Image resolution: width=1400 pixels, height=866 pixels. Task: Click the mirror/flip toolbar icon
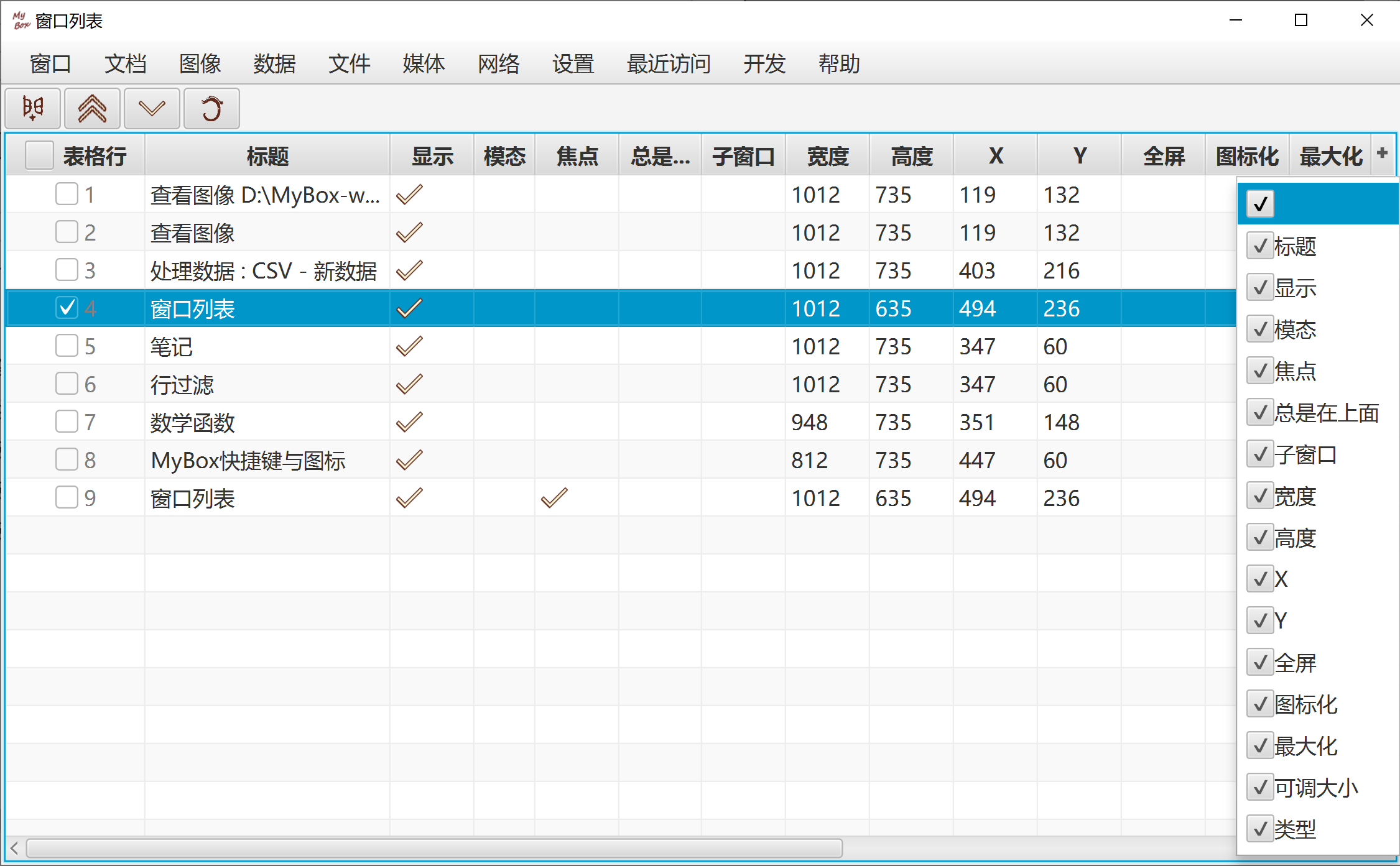coord(33,109)
